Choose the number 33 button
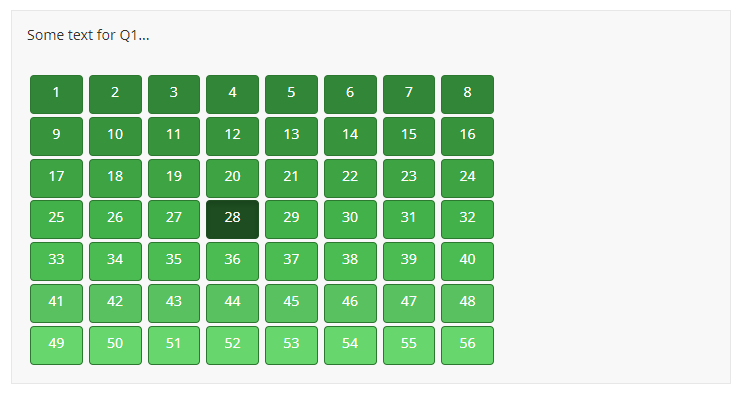The image size is (748, 393). coord(56,261)
